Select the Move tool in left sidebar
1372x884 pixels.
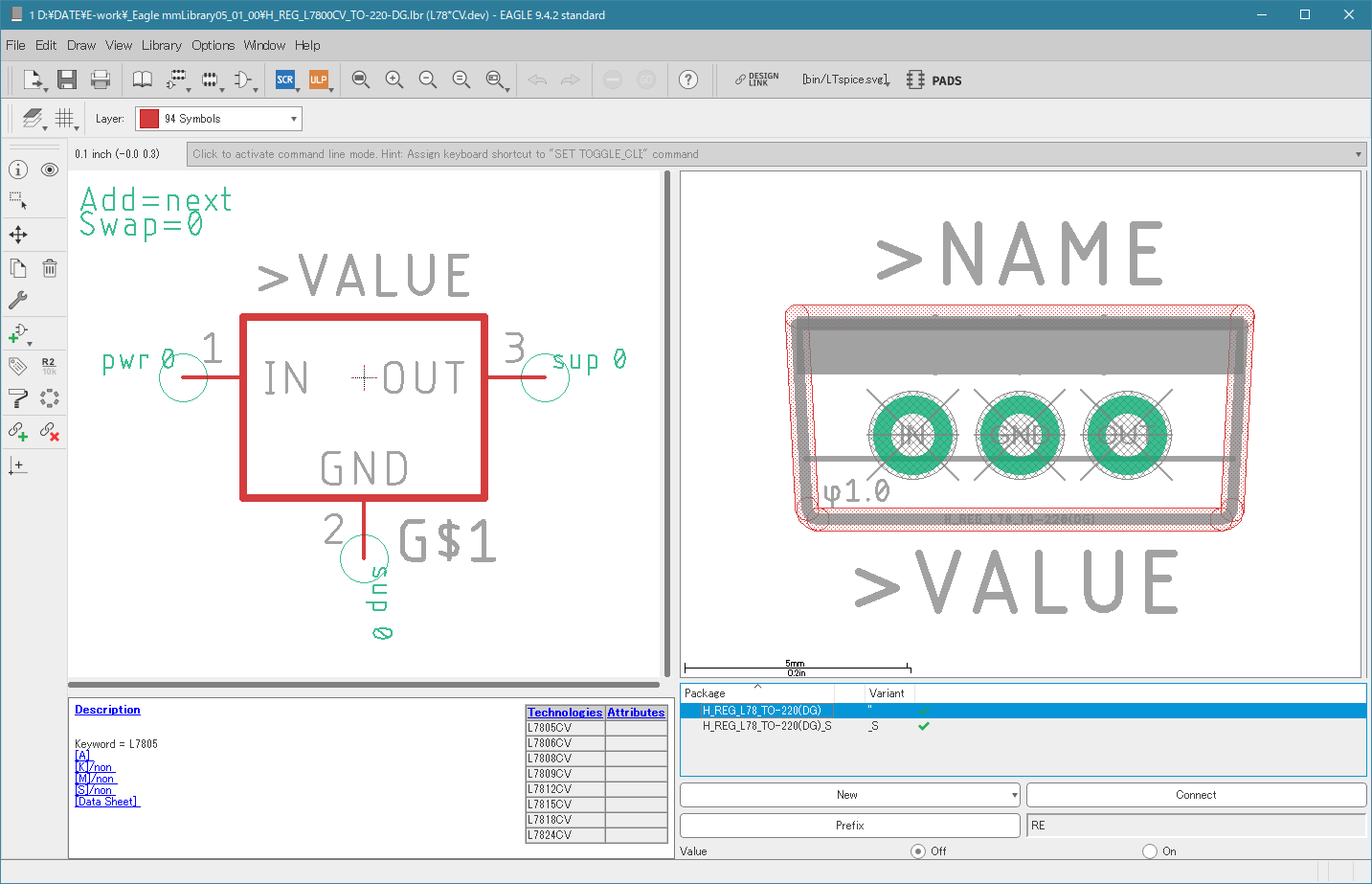pos(18,235)
